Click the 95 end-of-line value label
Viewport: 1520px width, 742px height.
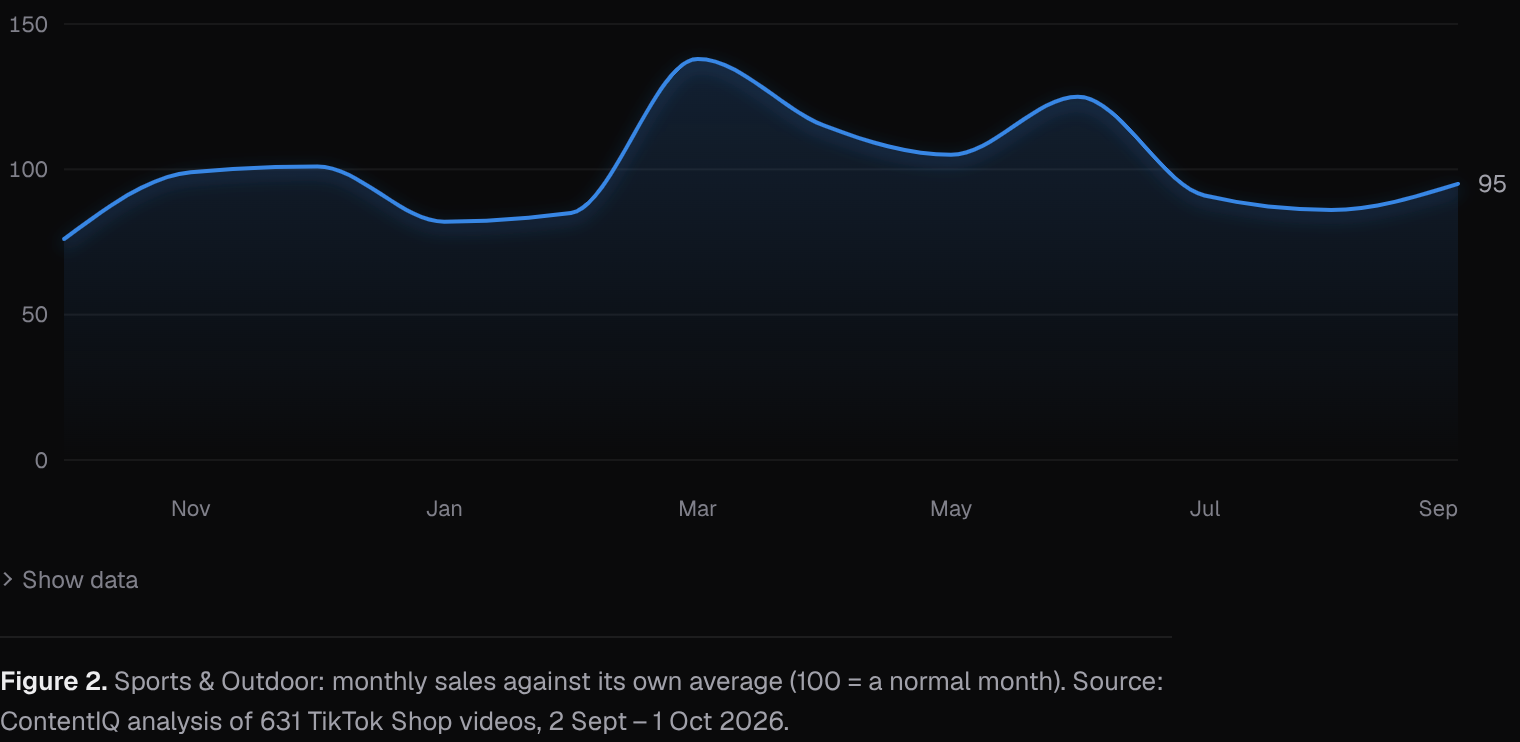tap(1491, 184)
